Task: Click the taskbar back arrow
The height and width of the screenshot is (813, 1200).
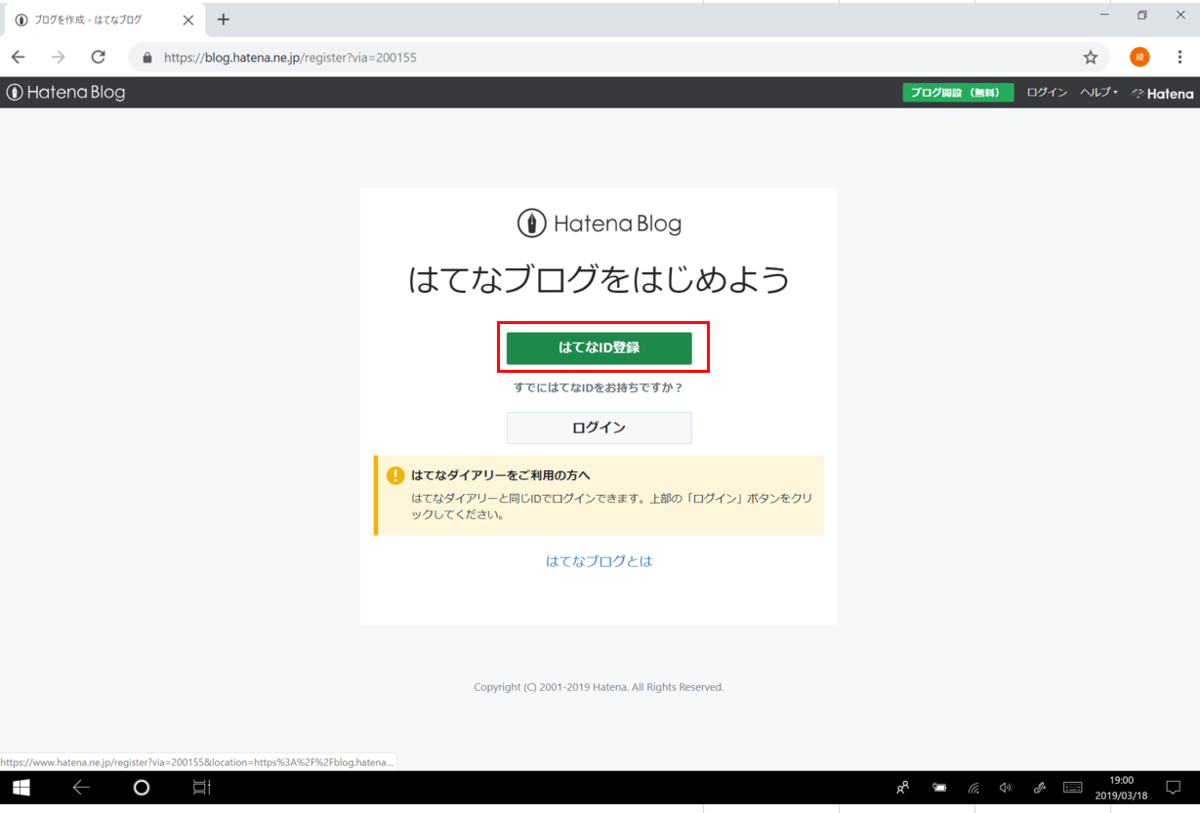Action: pos(81,787)
